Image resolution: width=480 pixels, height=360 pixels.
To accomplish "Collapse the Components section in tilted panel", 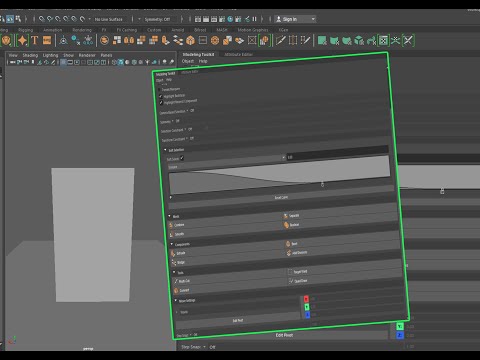I will tap(172, 244).
